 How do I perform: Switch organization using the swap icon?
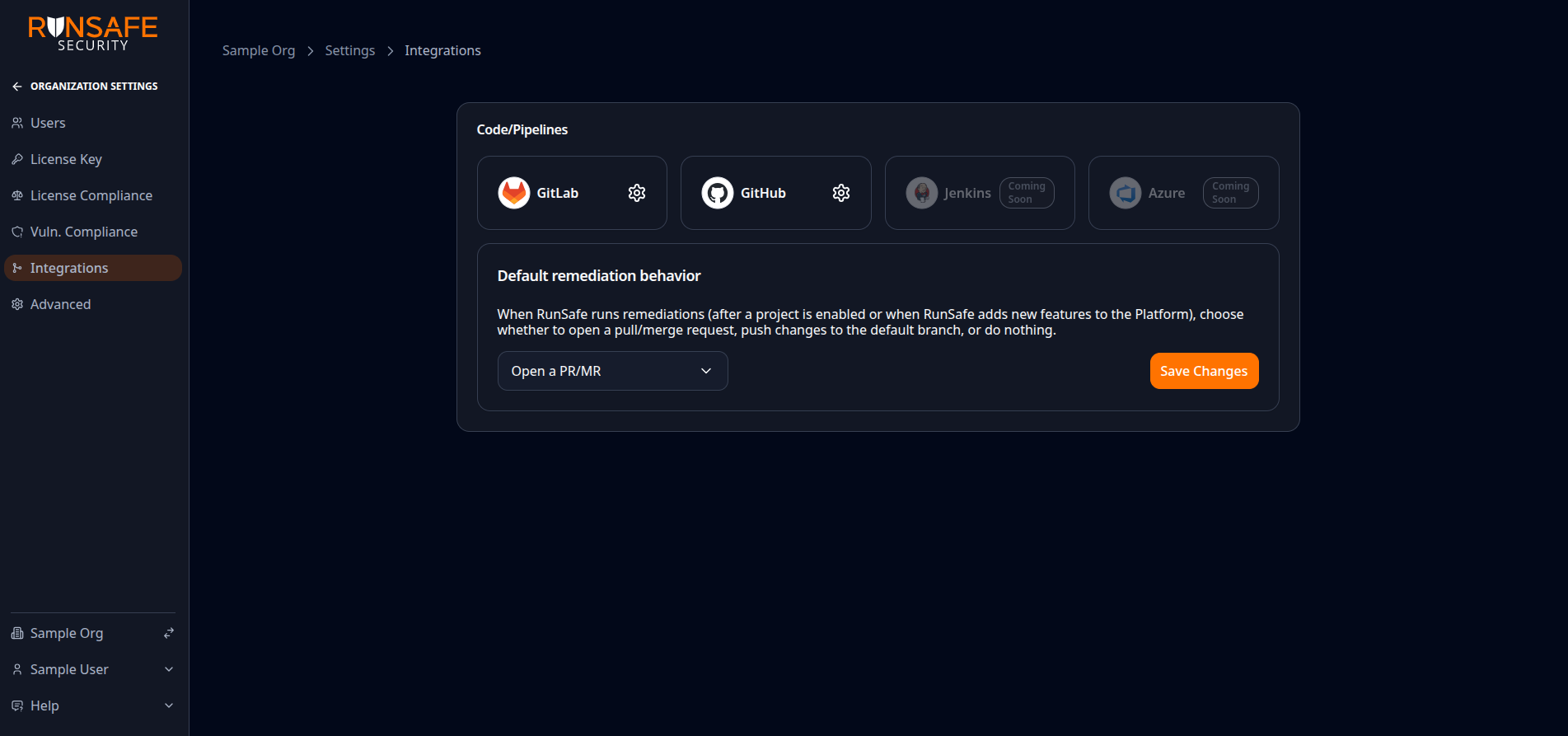[x=169, y=633]
